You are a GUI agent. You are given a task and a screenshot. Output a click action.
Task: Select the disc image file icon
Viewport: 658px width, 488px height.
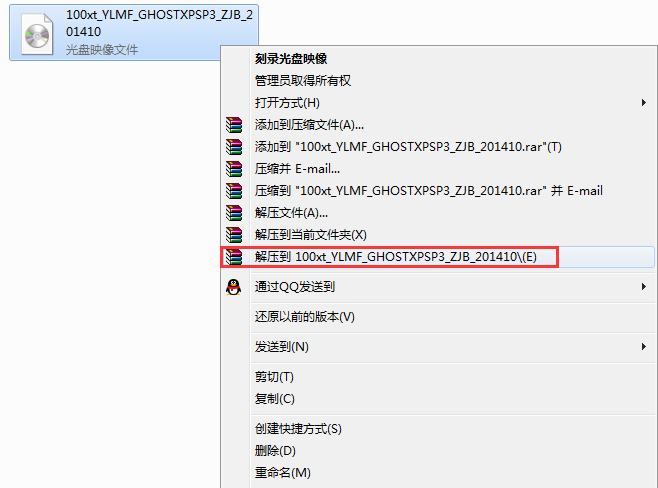[37, 34]
